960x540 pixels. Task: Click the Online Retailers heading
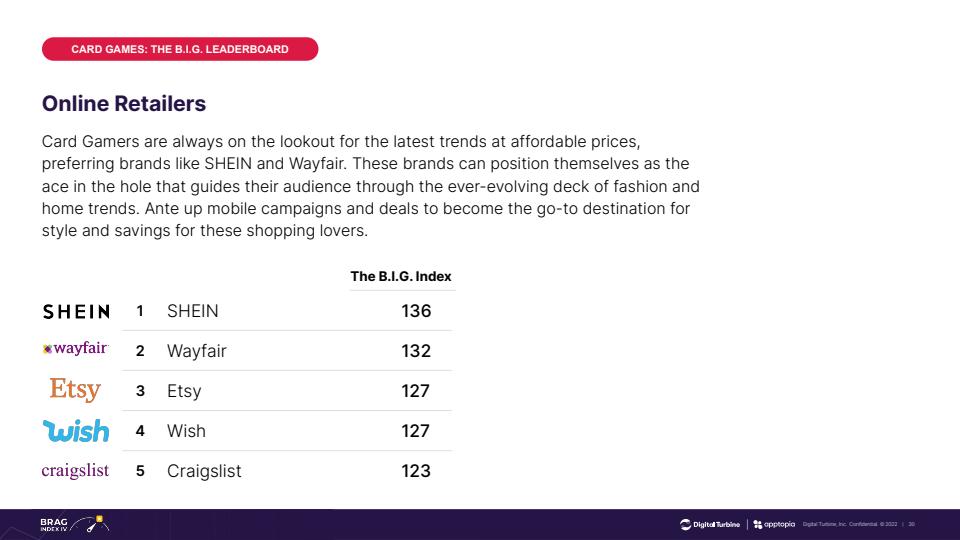pyautogui.click(x=124, y=103)
